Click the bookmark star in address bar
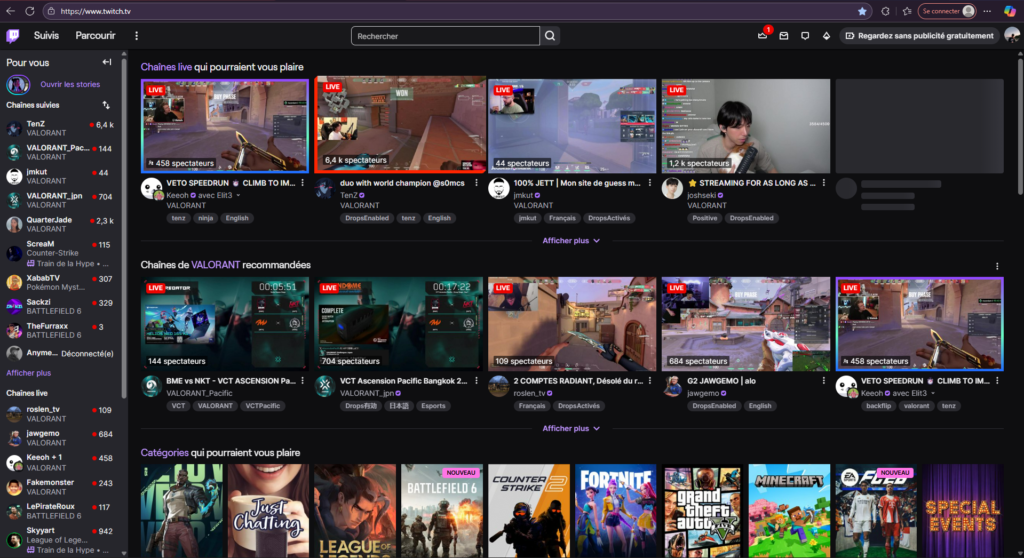 (x=862, y=11)
